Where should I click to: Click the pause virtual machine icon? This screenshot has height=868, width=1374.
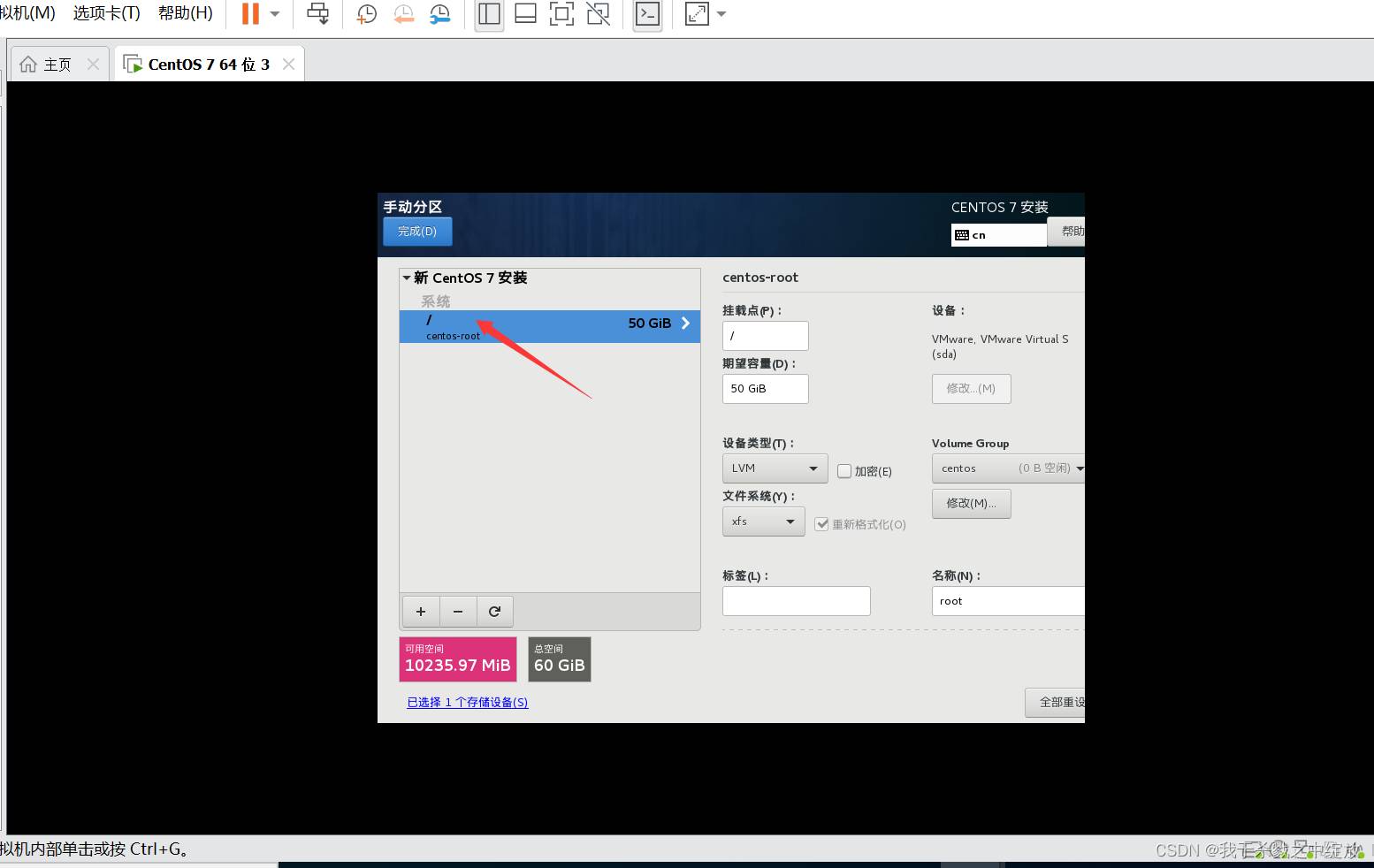[250, 14]
